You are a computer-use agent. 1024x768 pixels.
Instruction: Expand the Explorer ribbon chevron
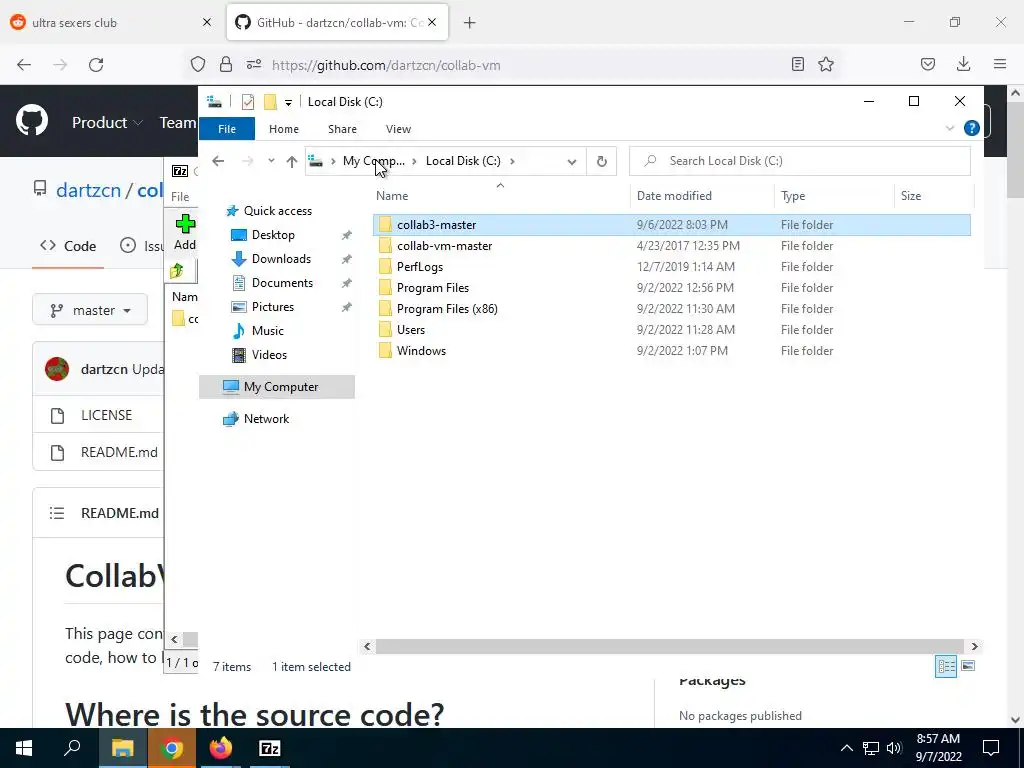tap(950, 129)
